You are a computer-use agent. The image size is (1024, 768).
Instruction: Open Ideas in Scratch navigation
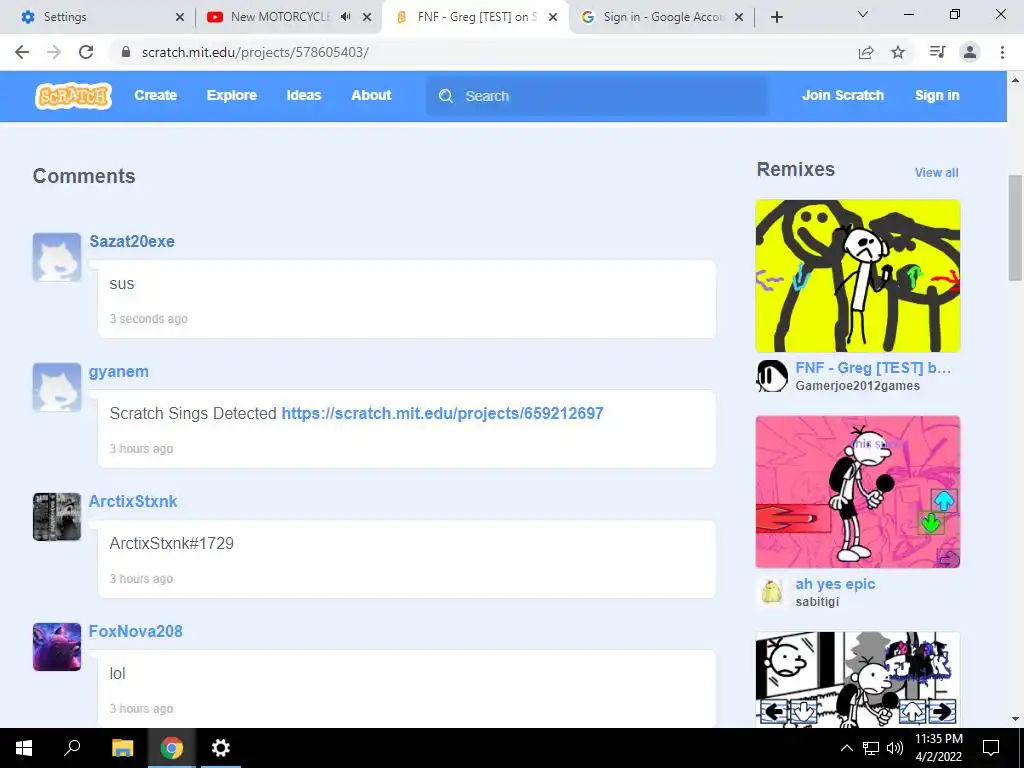click(x=304, y=95)
